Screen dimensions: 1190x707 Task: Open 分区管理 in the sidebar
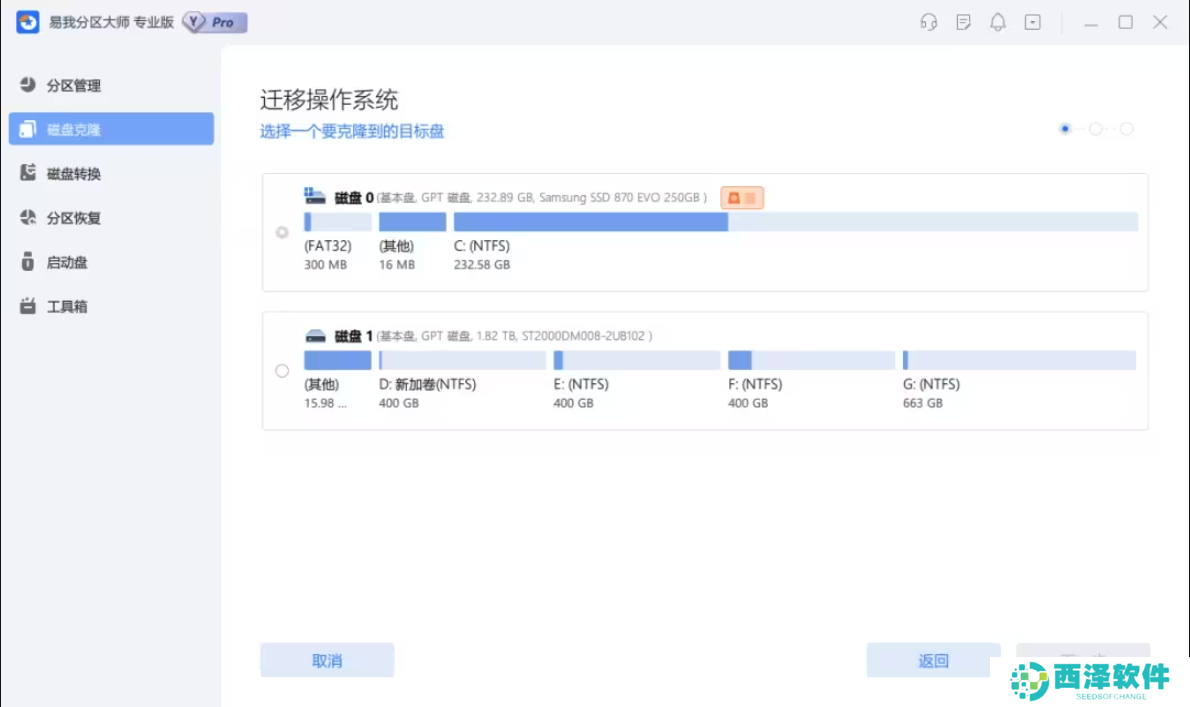pyautogui.click(x=111, y=85)
